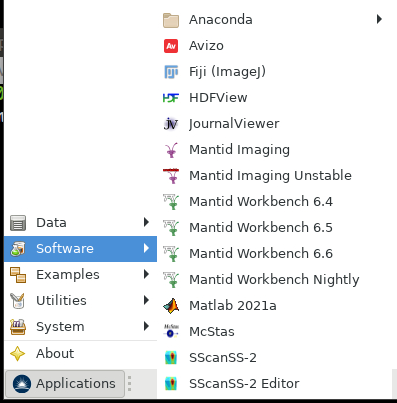Click the red Avizo icon
Image resolution: width=397 pixels, height=403 pixels.
[171, 46]
